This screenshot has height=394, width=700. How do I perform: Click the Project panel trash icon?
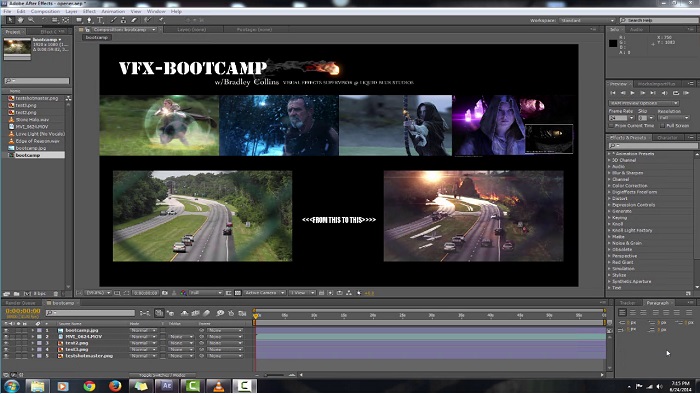pos(56,294)
